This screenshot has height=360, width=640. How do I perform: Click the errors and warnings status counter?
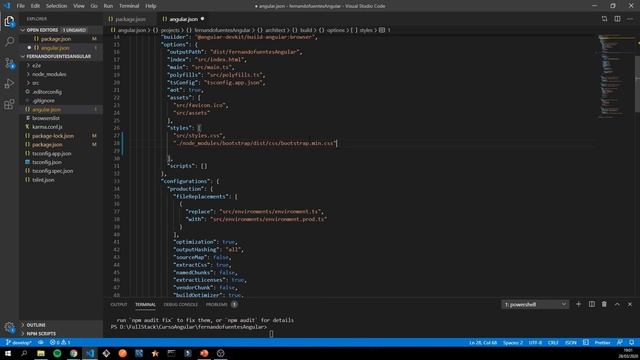60,342
